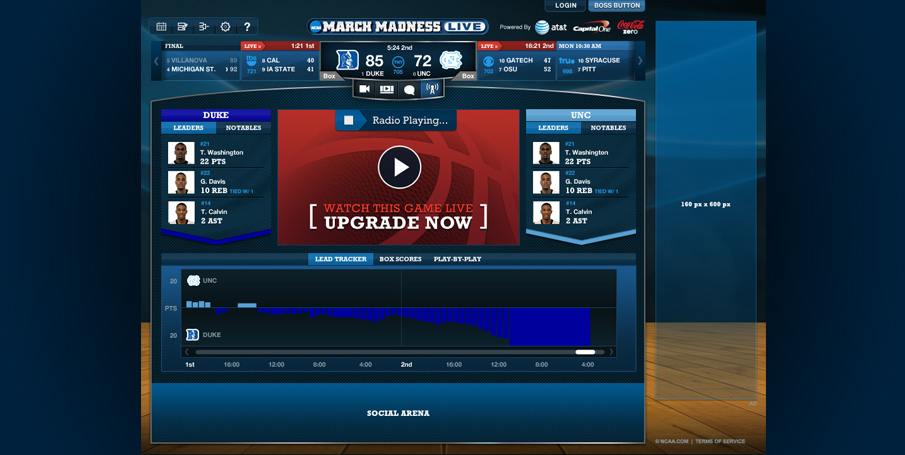Click T. Washington photo in UNC leaders
Screen dimensions: 905x455
tap(546, 154)
